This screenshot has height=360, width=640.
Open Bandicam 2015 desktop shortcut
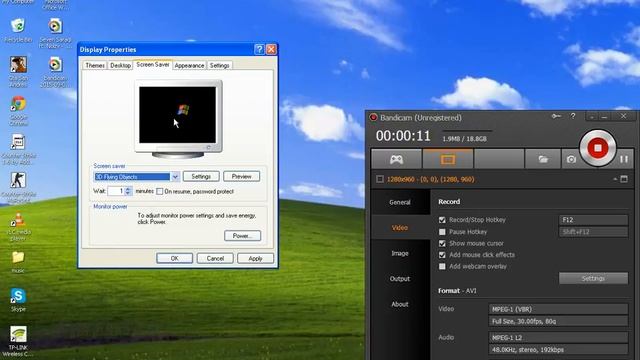[x=55, y=72]
